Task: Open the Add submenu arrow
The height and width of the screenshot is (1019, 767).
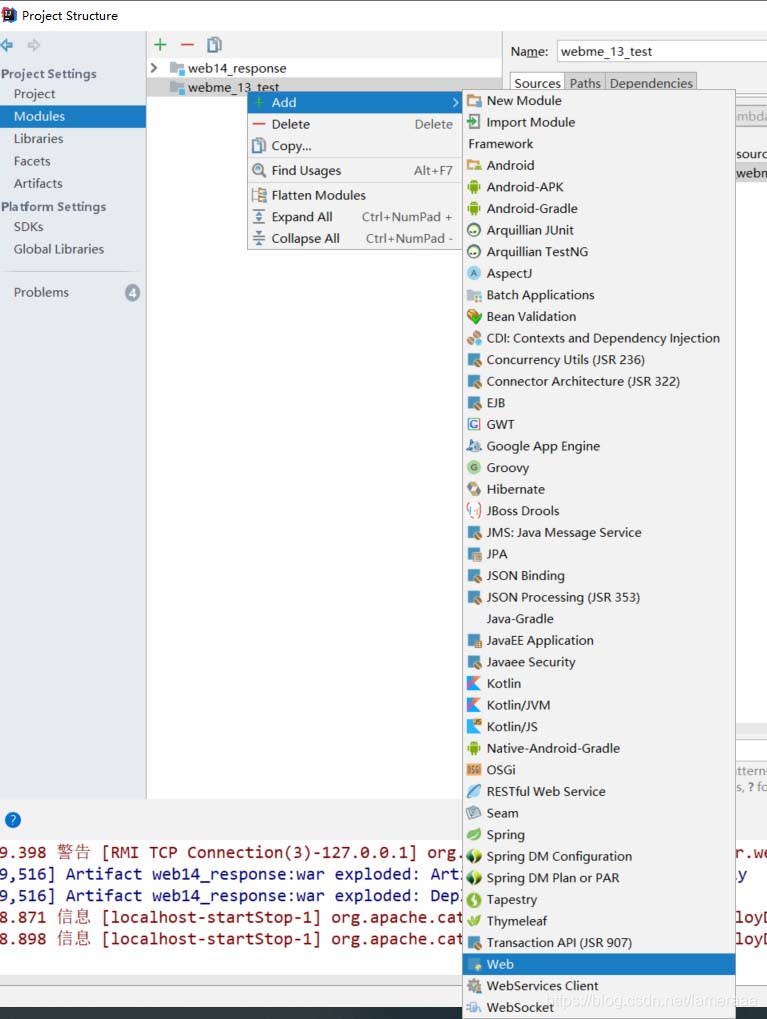Action: (x=455, y=103)
